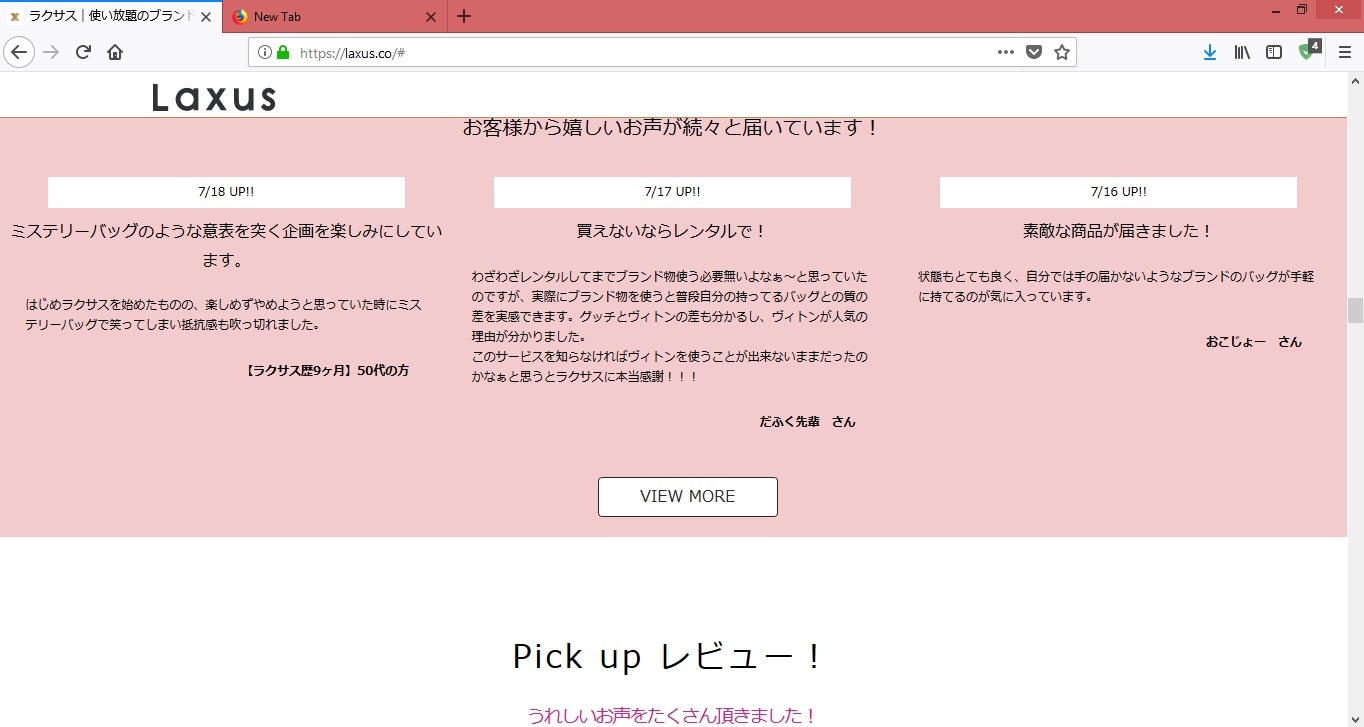1364x727 pixels.
Task: Open the page actions three-dot menu
Action: click(1006, 52)
